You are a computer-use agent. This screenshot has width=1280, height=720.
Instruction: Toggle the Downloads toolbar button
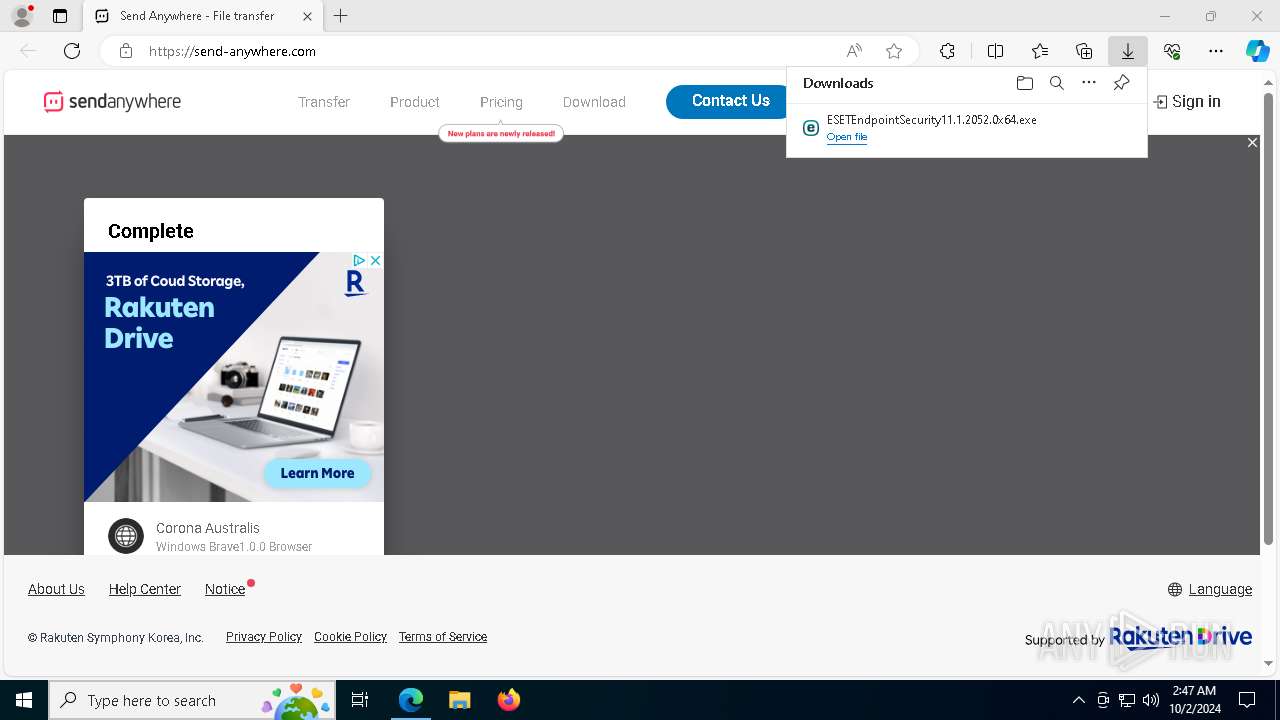1127,51
